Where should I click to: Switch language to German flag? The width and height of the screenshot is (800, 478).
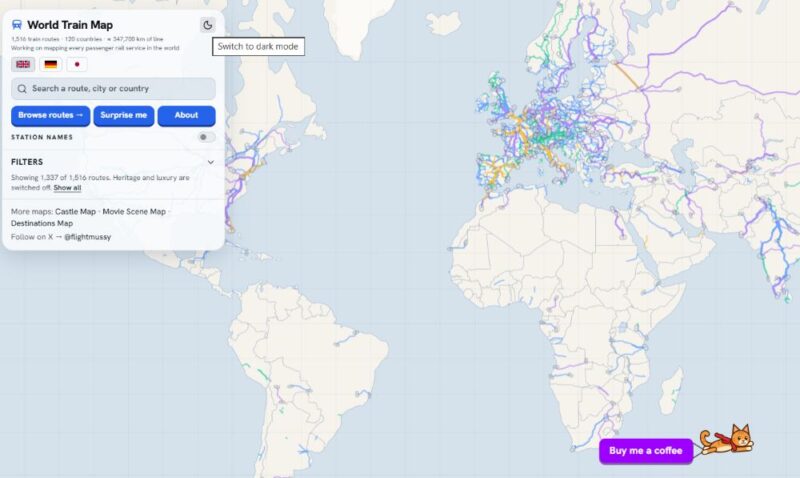51,64
